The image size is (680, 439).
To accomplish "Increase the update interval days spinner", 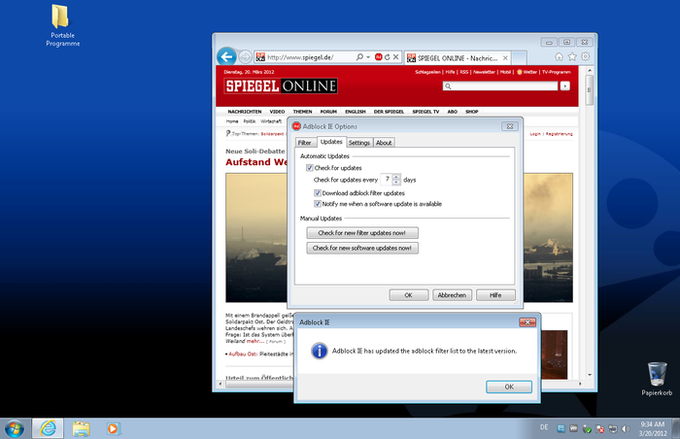I will tap(396, 177).
